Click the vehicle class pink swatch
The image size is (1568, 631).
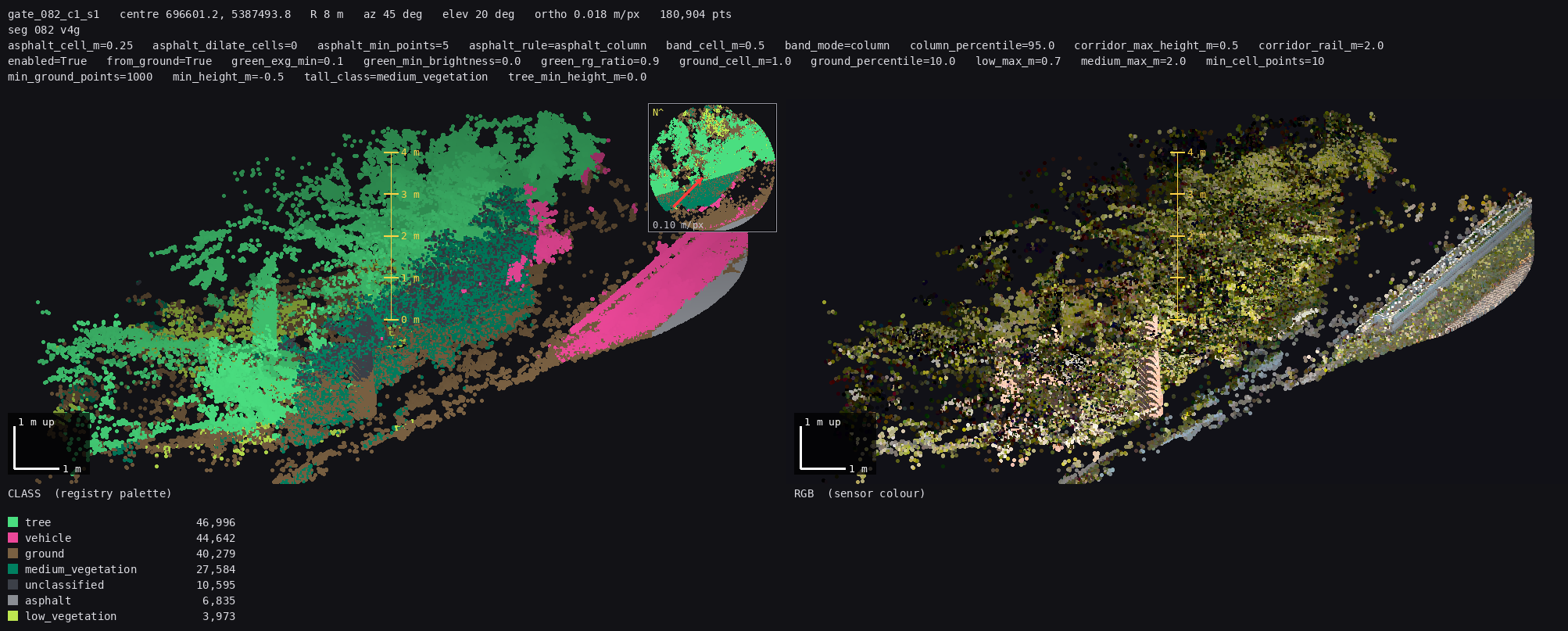pyautogui.click(x=13, y=538)
